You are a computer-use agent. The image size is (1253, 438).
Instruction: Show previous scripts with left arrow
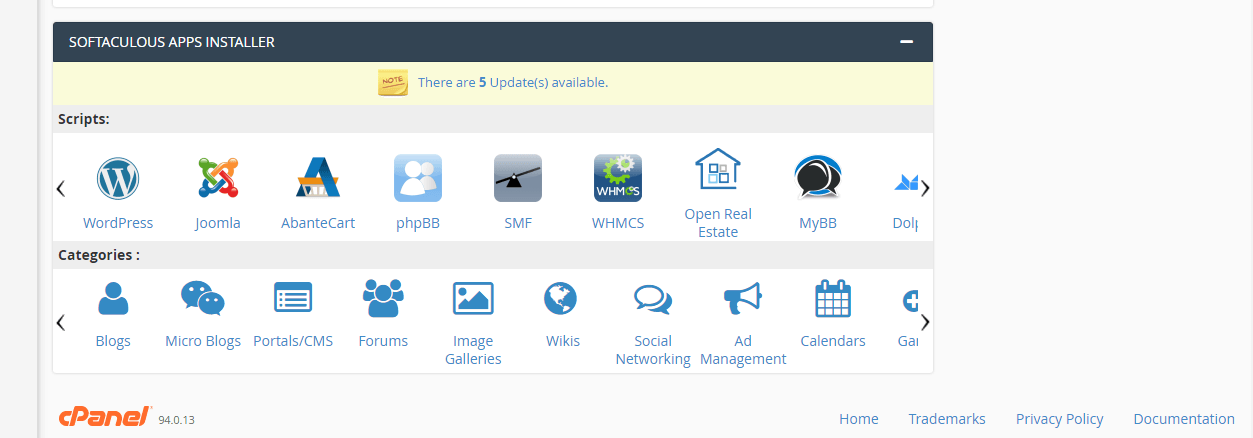tap(61, 188)
